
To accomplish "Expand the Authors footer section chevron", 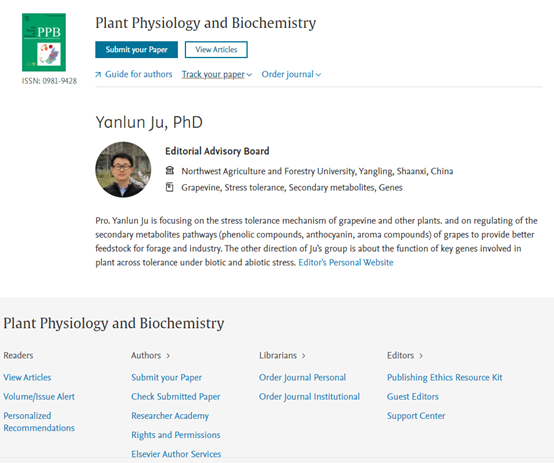I will coord(168,356).
